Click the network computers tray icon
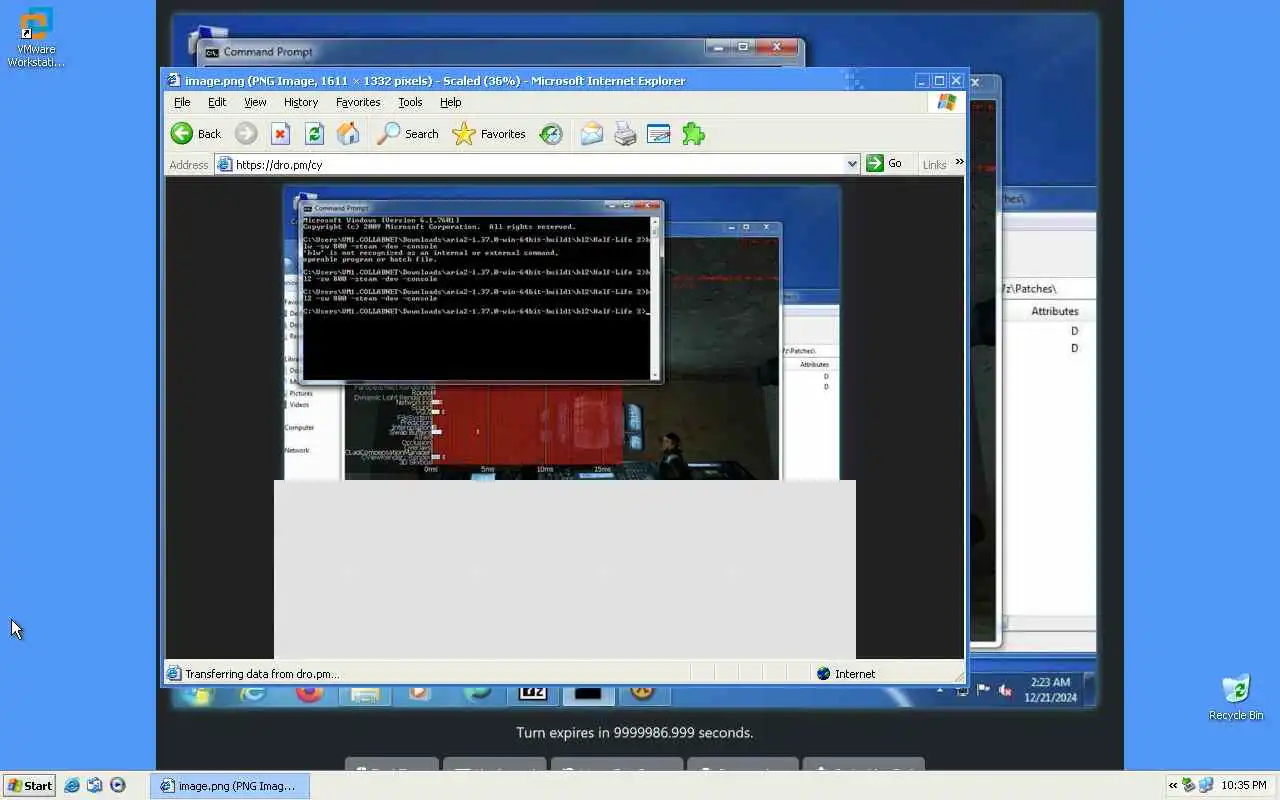Image resolution: width=1280 pixels, height=800 pixels. click(x=1206, y=786)
